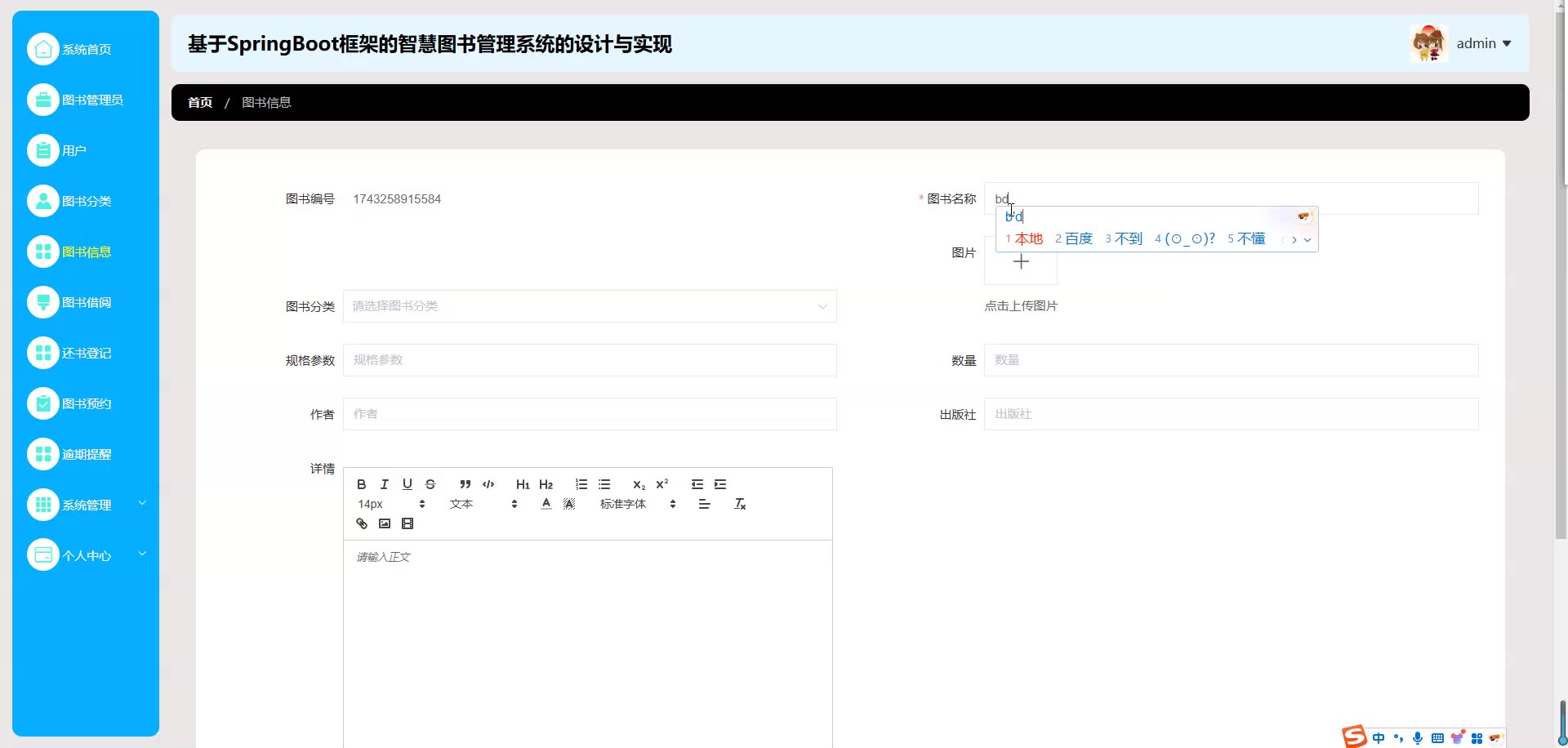Viewport: 1568px width, 748px height.
Task: Choose IME candidate 2 百度
Action: [1074, 238]
